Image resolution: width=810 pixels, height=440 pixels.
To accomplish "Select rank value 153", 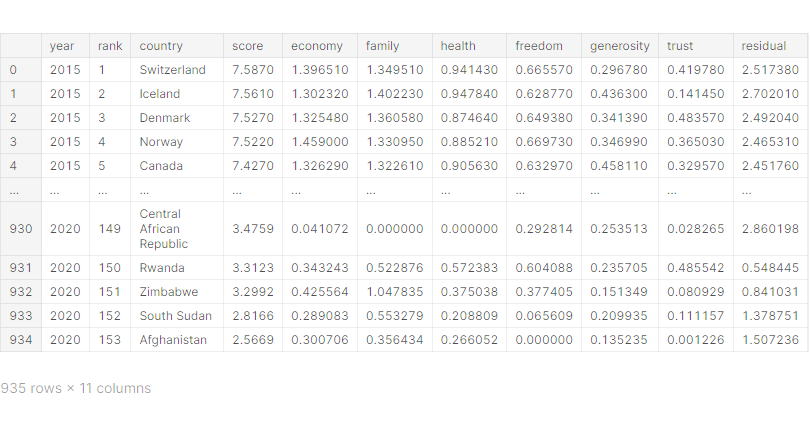I will 110,340.
